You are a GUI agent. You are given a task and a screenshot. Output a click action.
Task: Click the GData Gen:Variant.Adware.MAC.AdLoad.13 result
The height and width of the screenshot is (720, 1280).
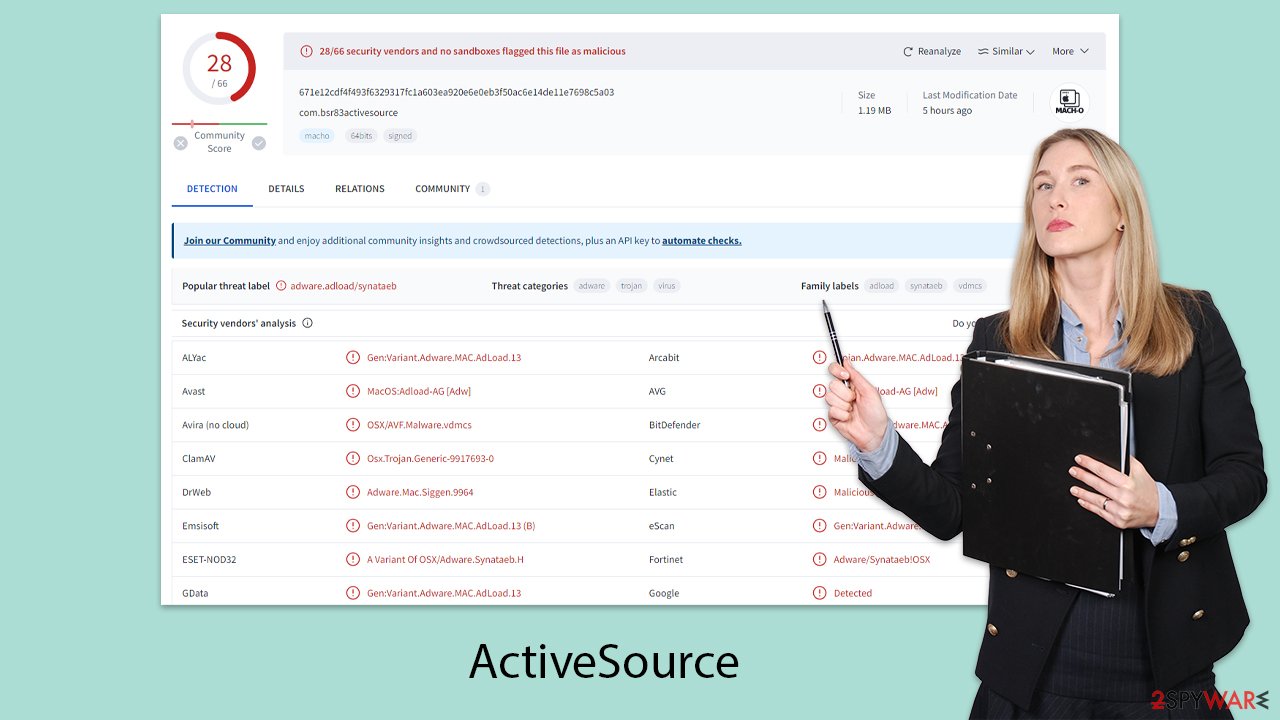(444, 593)
